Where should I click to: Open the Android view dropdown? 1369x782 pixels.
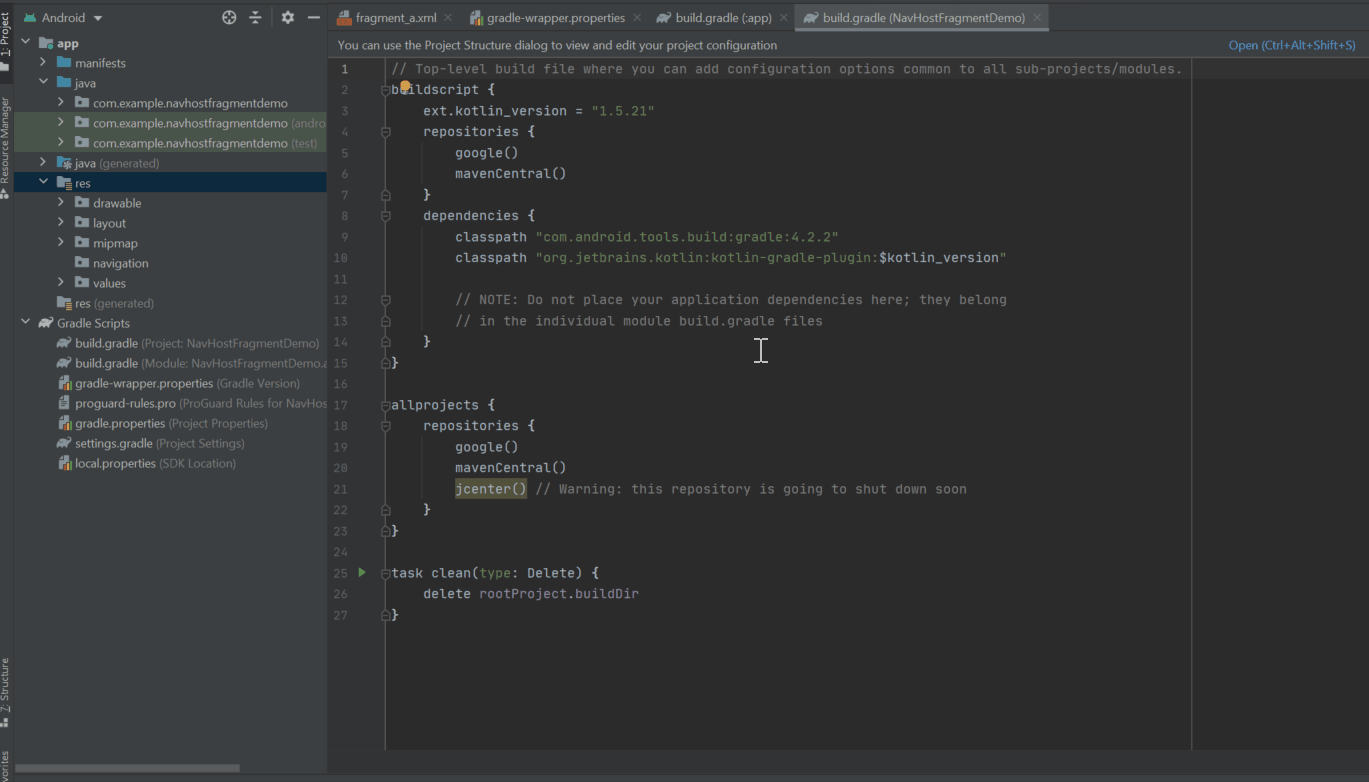(x=62, y=17)
